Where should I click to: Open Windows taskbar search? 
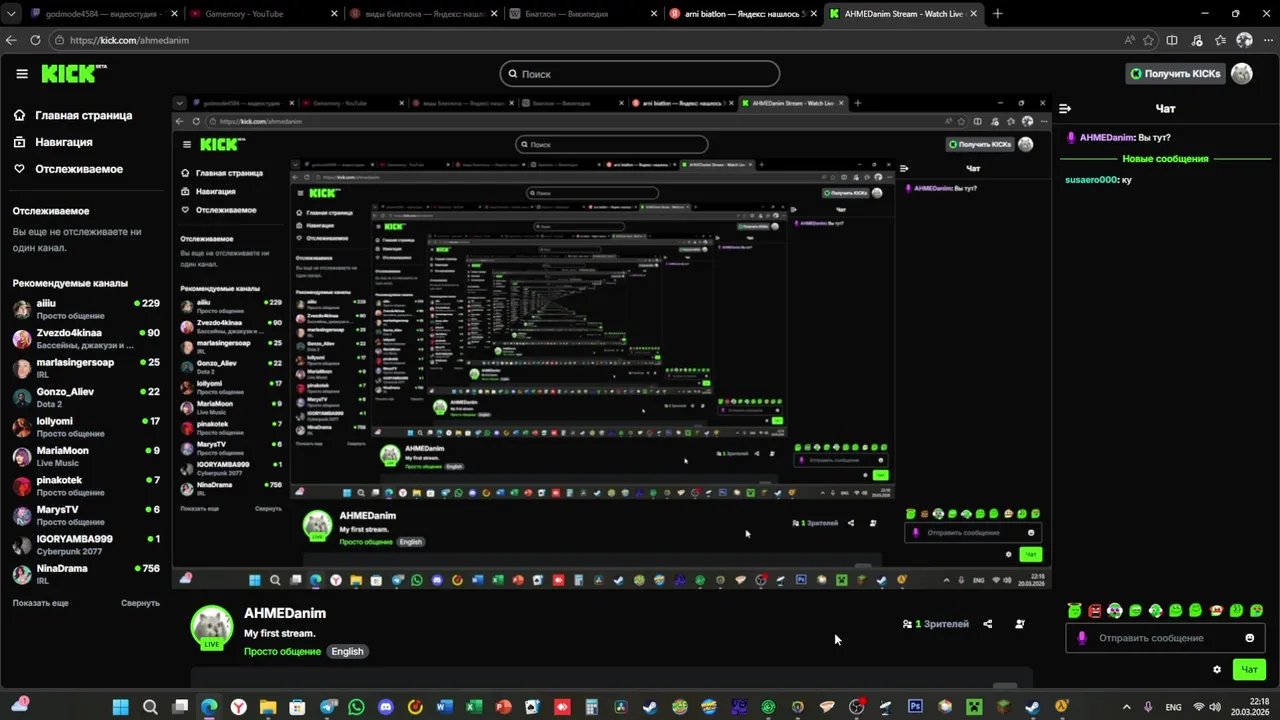(150, 707)
